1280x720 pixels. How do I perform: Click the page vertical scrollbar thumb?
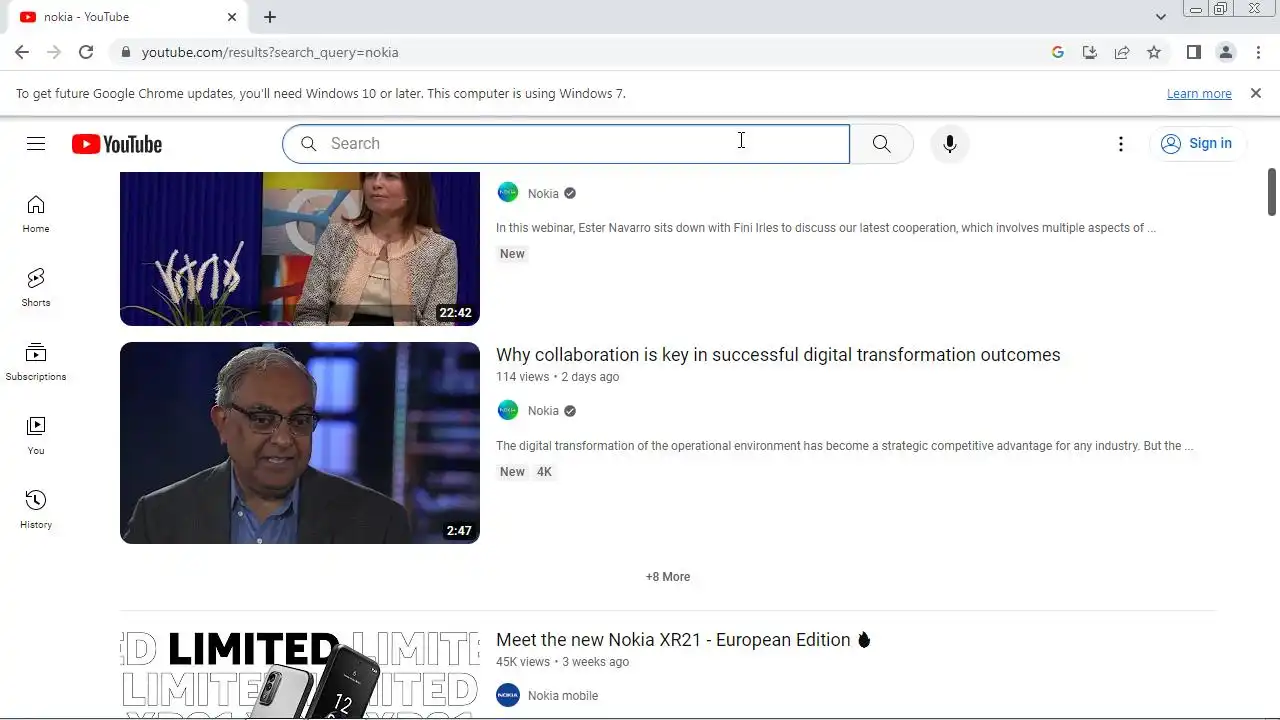coord(1272,192)
